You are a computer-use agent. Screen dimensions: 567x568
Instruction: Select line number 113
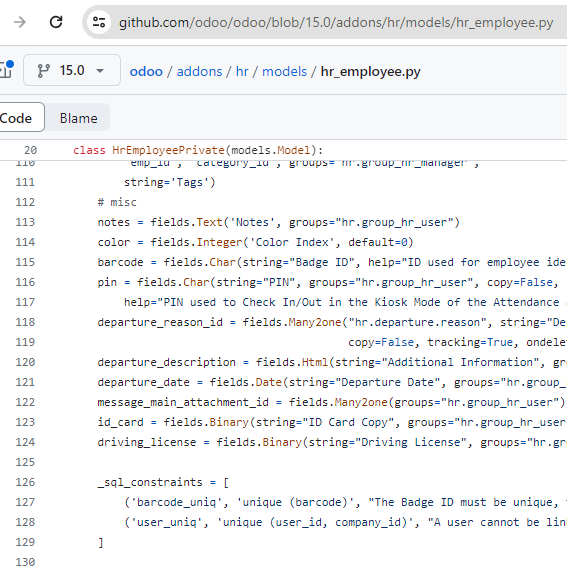click(25, 222)
